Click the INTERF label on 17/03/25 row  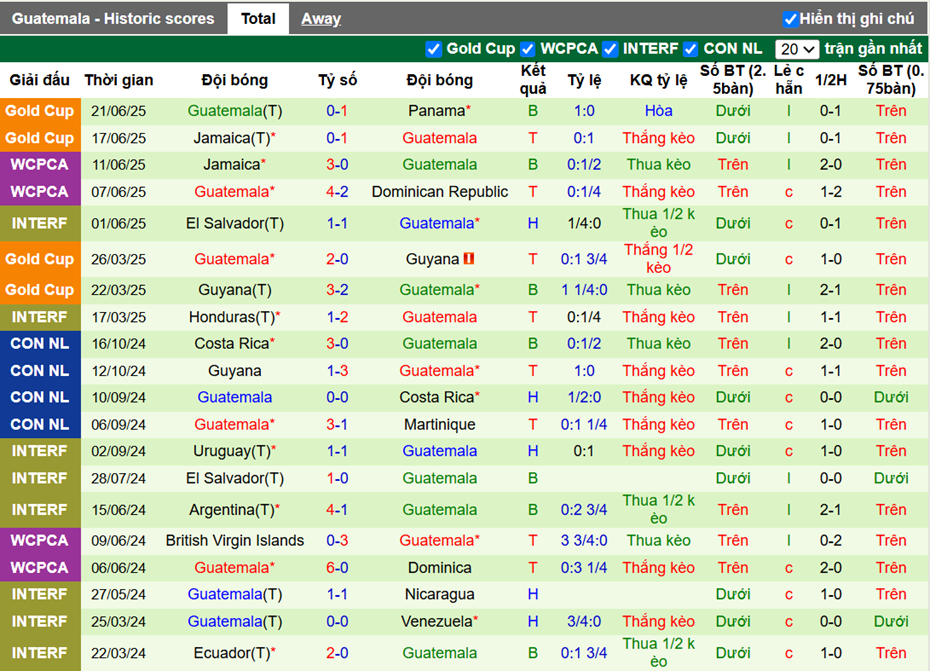click(x=40, y=317)
